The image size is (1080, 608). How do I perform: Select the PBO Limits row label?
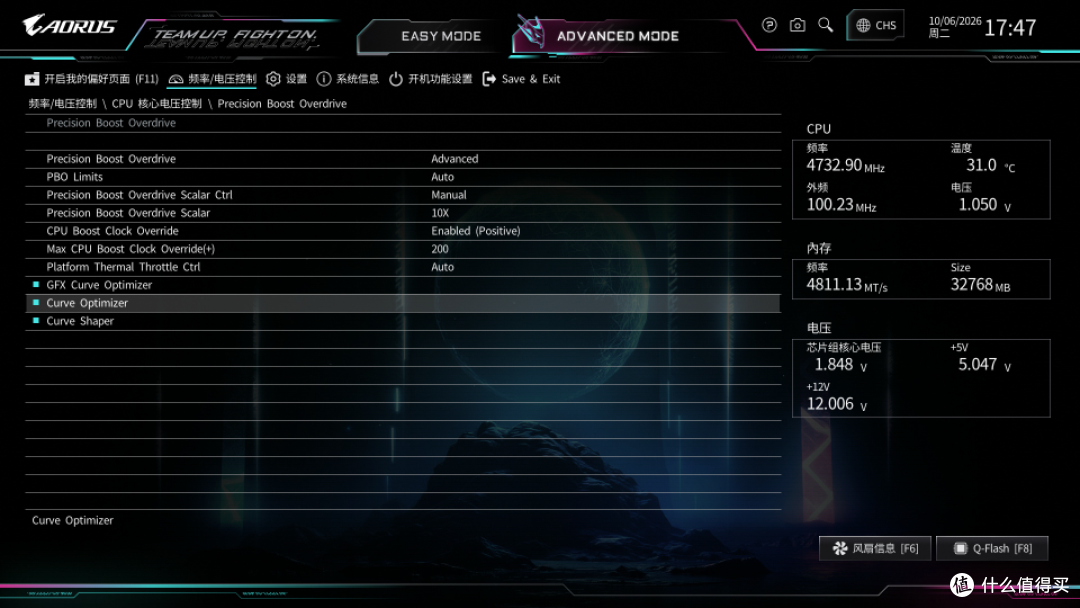(x=74, y=177)
